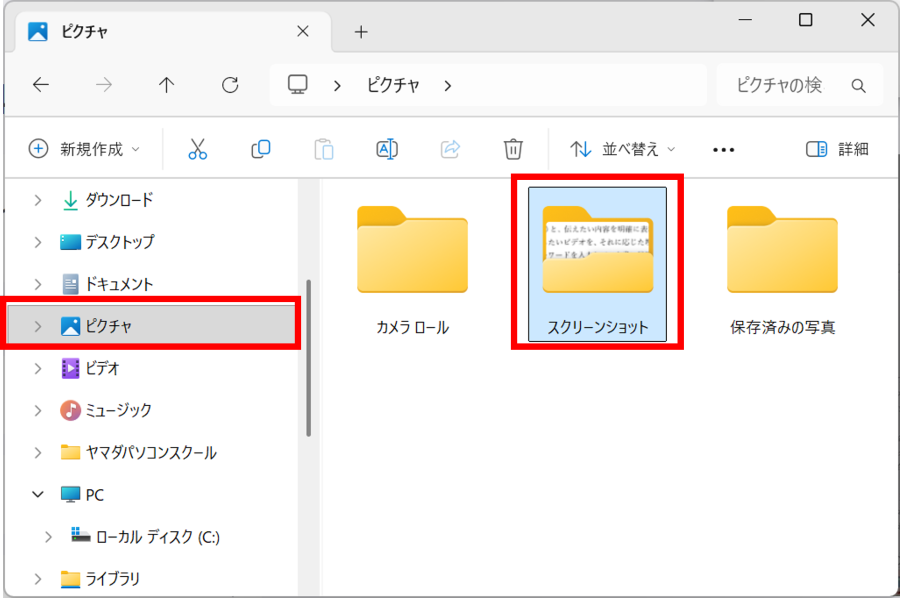Open the カメラロール folder
900x598 pixels.
pos(412,252)
